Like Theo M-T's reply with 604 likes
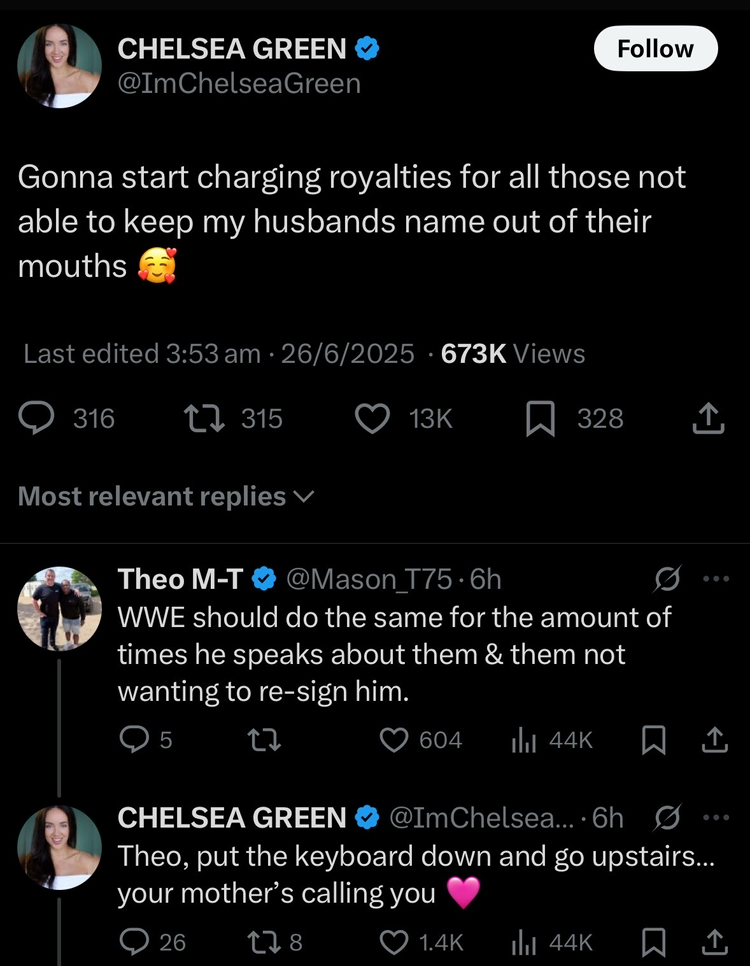The width and height of the screenshot is (750, 966). click(397, 740)
